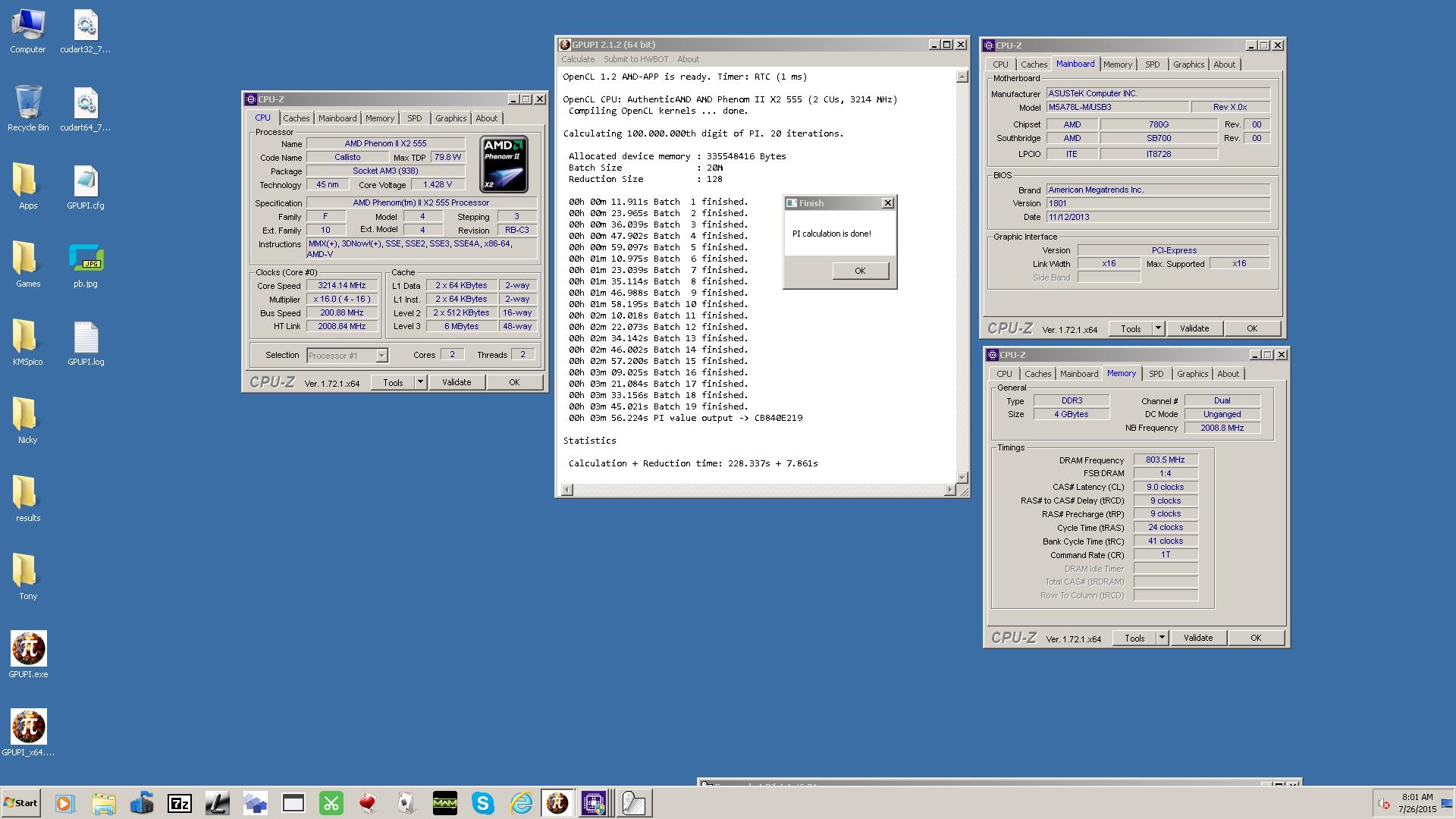Click the M5A78L-M/USB3 model field

(x=1117, y=108)
